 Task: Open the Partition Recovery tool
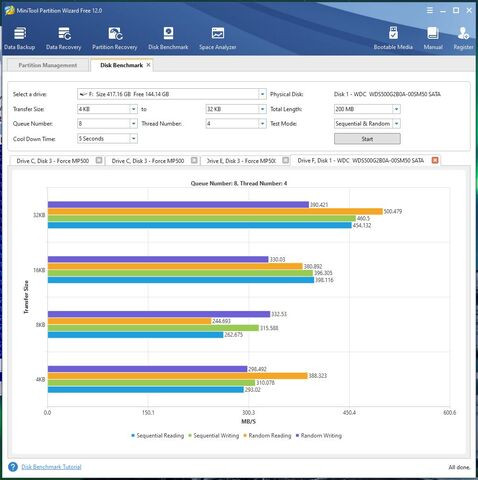pos(115,38)
